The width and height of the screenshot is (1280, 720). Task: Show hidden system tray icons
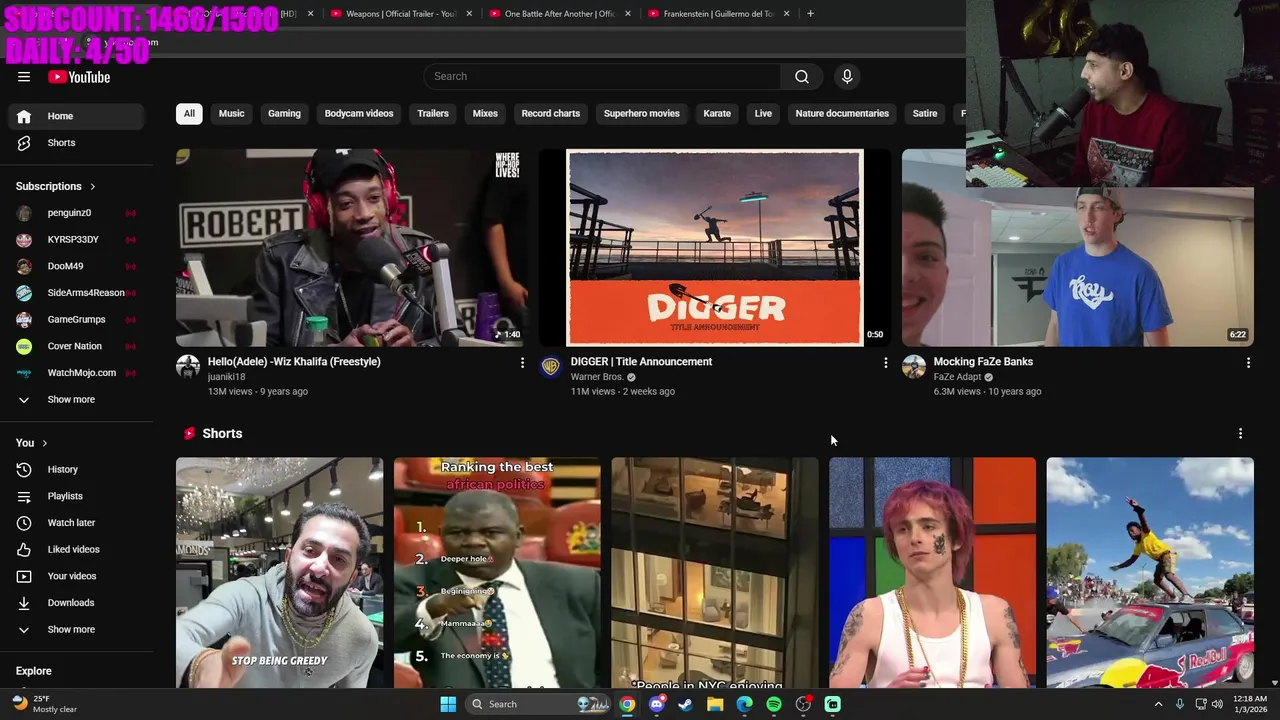(x=1158, y=704)
